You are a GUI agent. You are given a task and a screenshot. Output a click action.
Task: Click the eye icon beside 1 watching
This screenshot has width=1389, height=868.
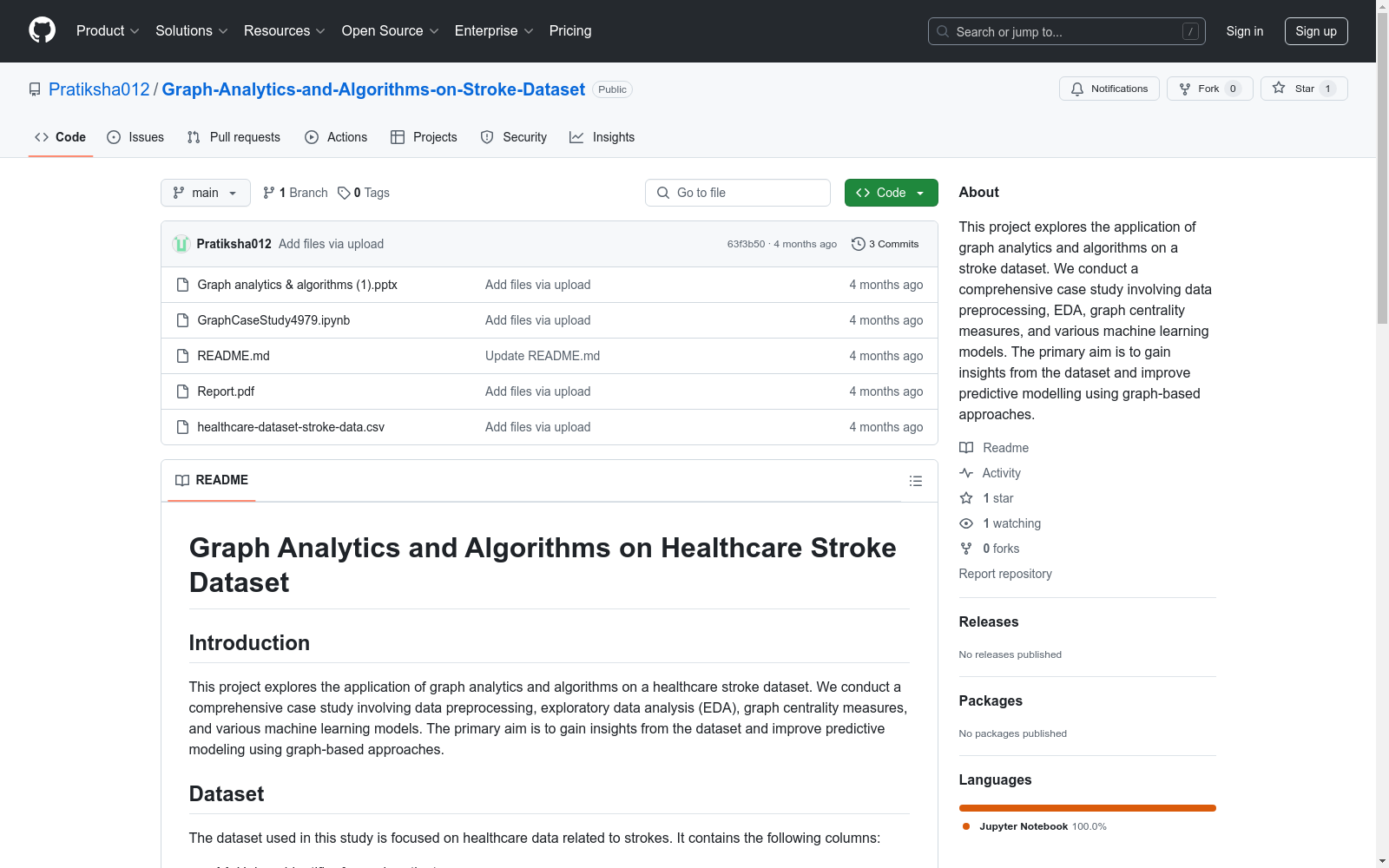tap(966, 523)
